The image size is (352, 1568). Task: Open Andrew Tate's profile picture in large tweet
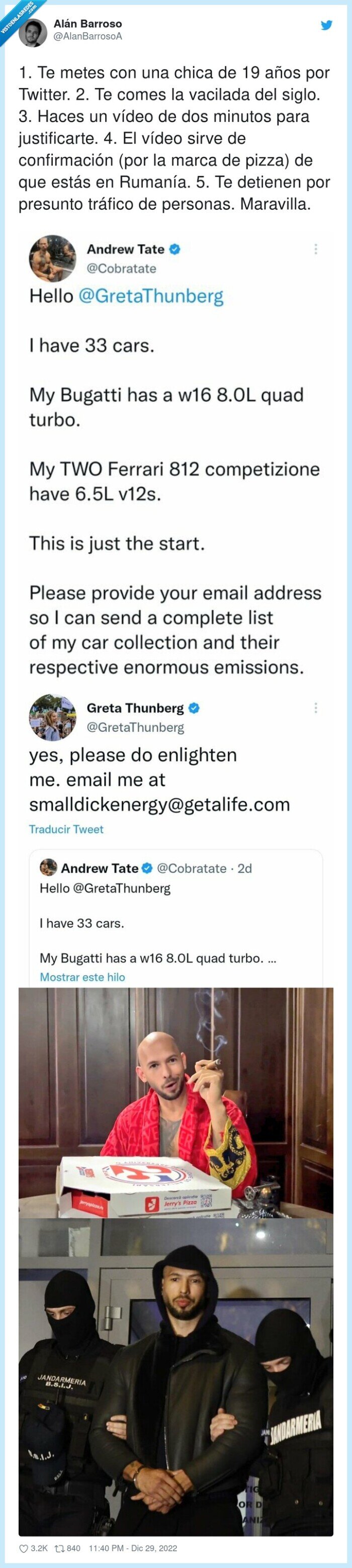[x=52, y=258]
